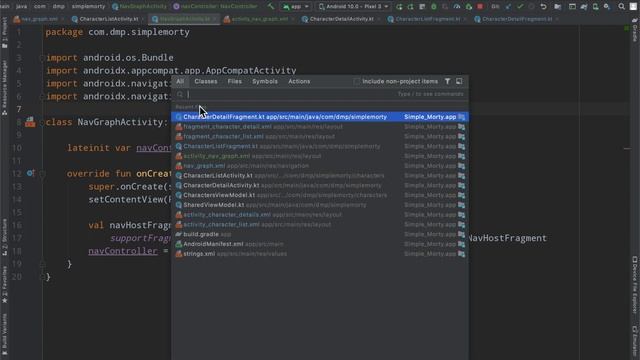
Task: Click the Project Structure folder icon in toolbar
Action: [558, 7]
